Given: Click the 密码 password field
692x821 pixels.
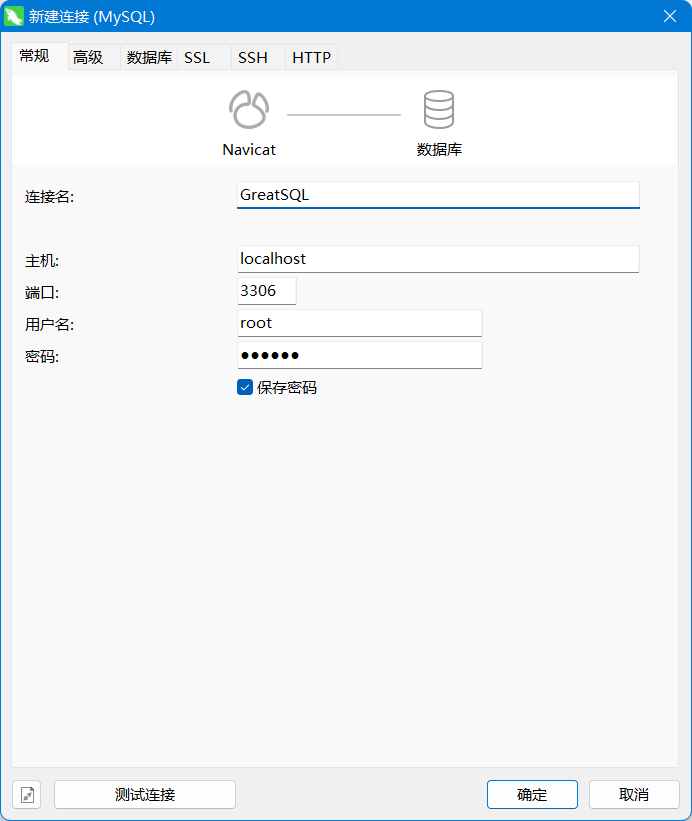Looking at the screenshot, I should point(360,355).
